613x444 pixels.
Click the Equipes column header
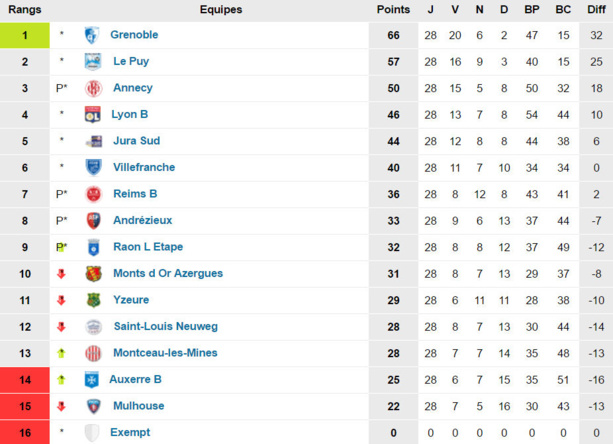(221, 10)
